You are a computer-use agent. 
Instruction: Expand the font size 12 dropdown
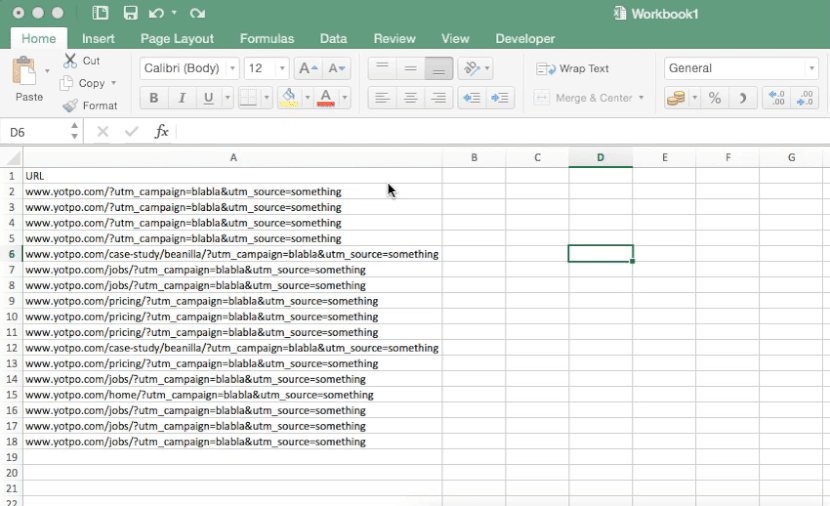pos(282,69)
